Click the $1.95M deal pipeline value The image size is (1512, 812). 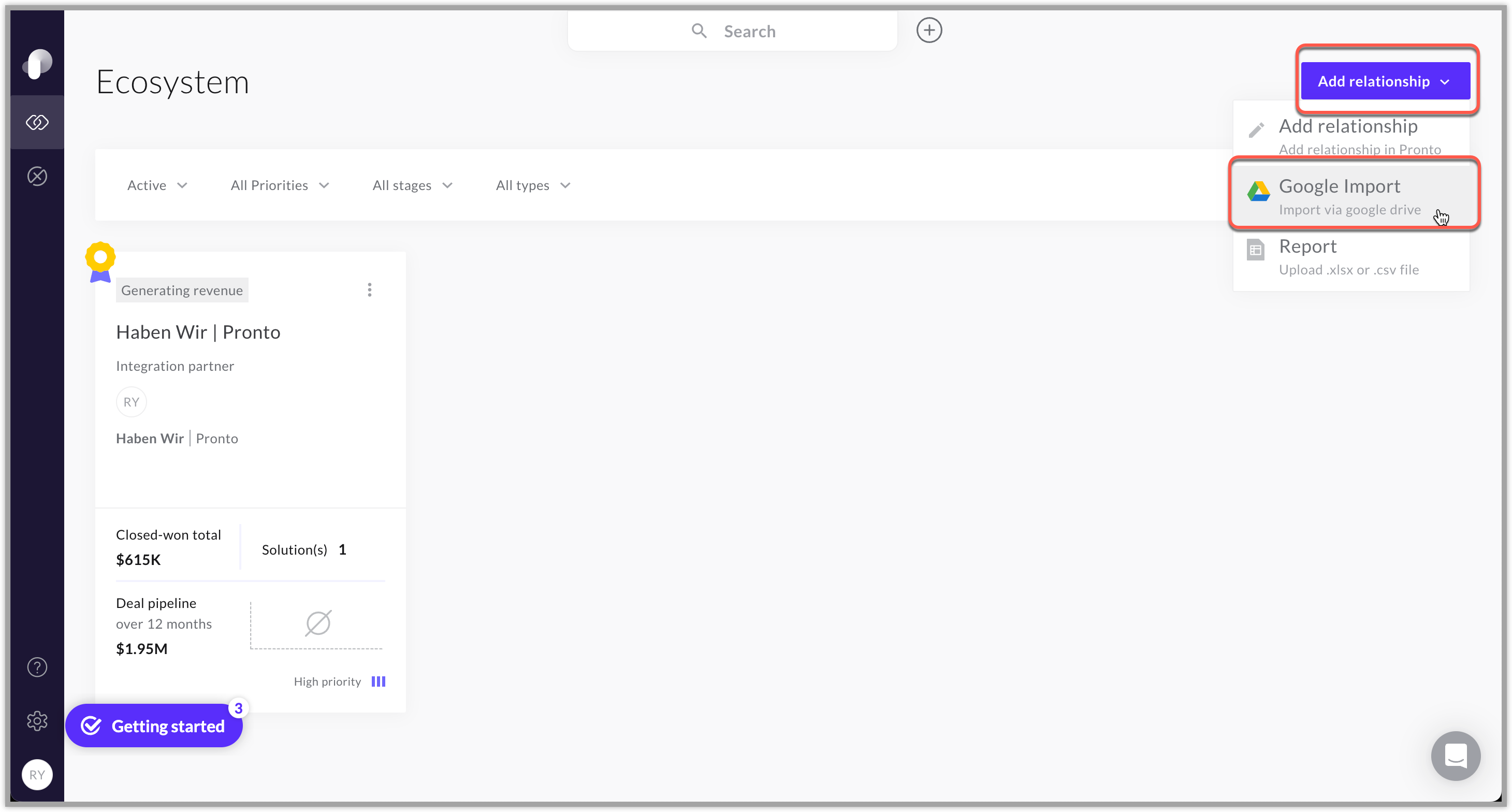[141, 649]
